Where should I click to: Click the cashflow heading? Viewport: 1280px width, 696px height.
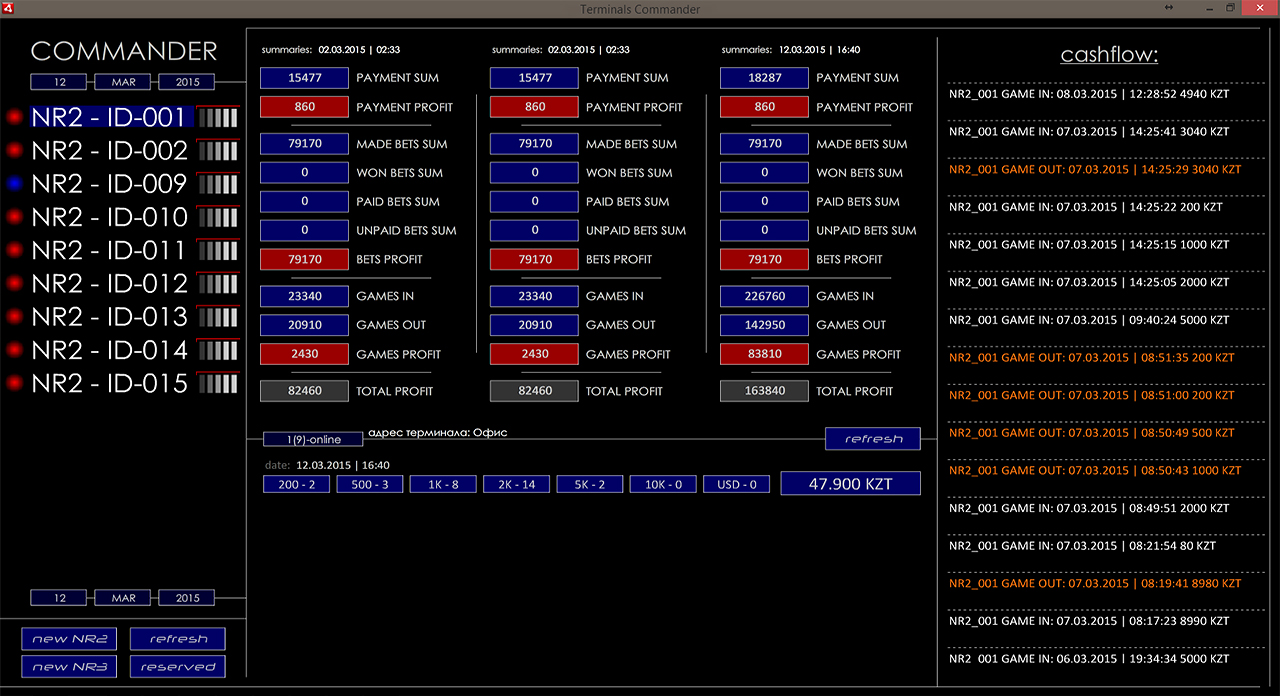[x=1109, y=55]
